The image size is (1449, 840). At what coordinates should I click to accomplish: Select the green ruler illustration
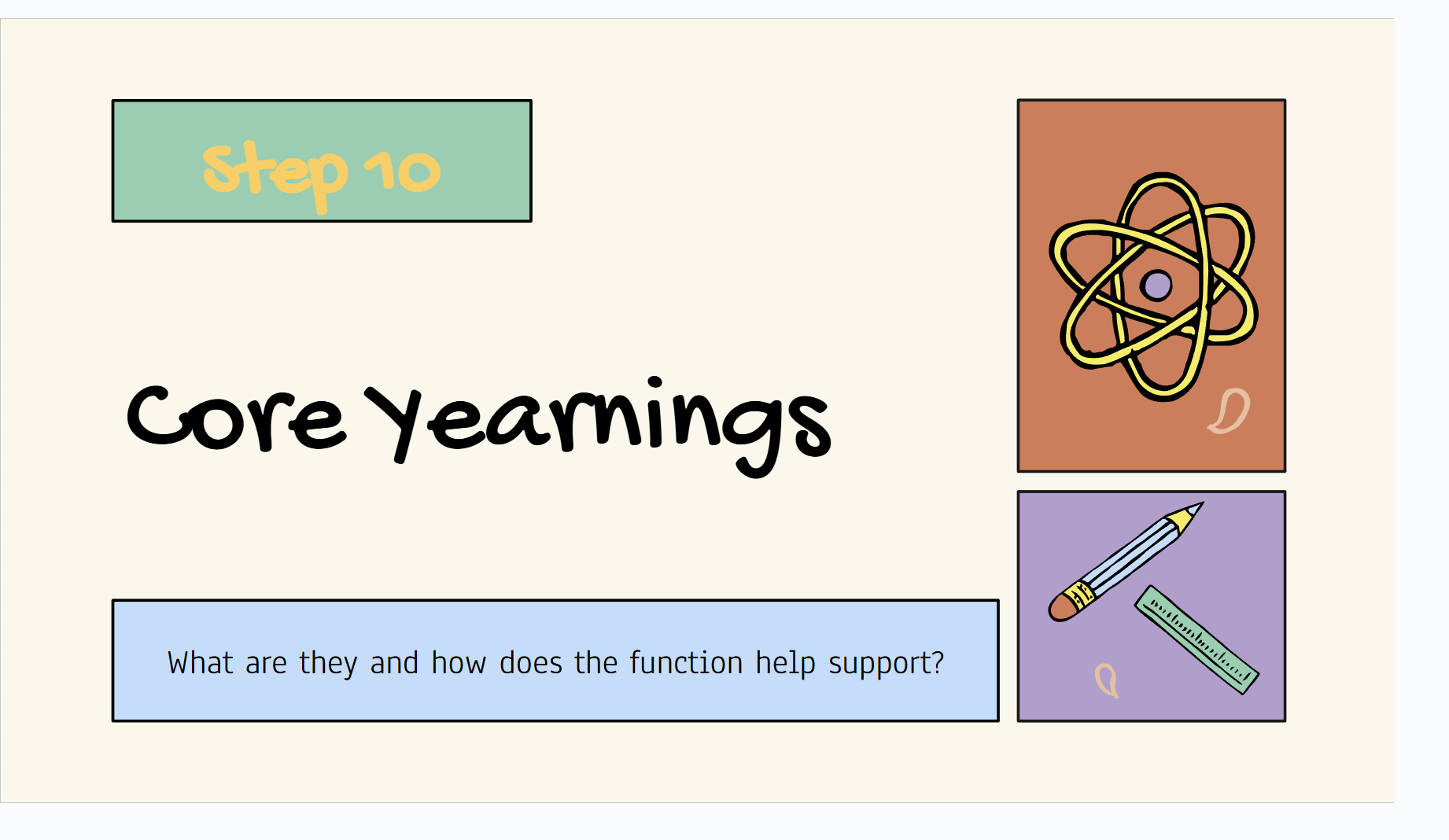click(x=1196, y=639)
